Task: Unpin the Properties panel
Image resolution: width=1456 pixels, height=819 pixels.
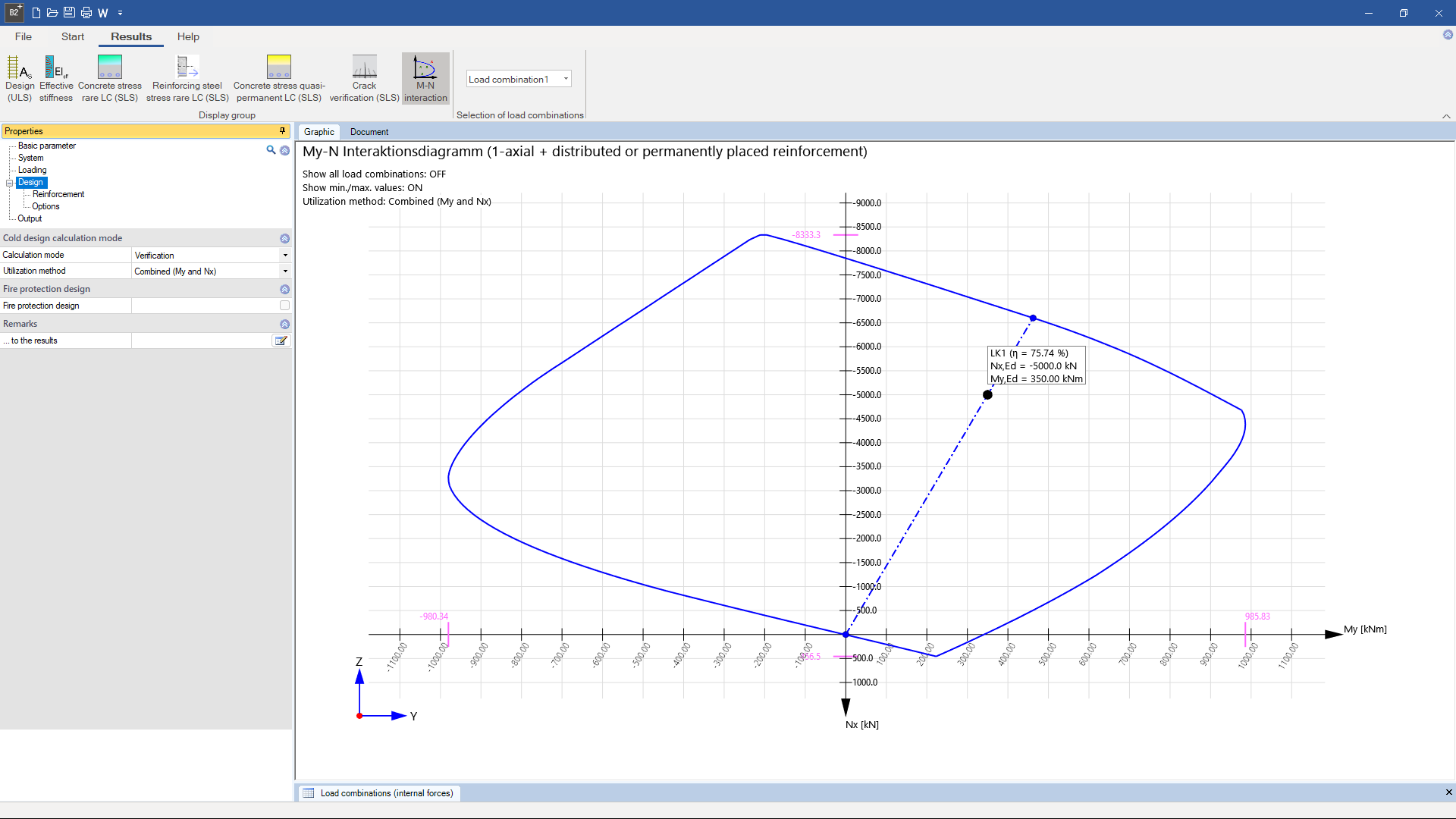Action: [282, 130]
